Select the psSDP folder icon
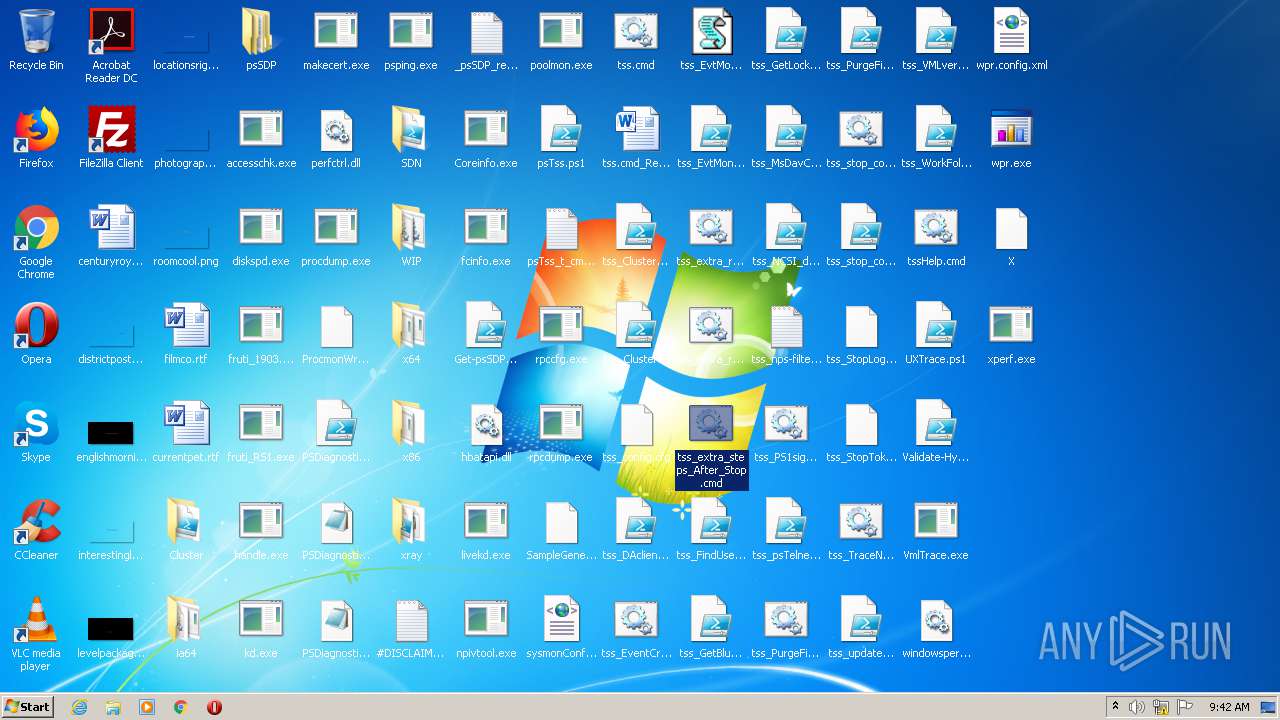This screenshot has width=1280, height=720. coord(261,40)
